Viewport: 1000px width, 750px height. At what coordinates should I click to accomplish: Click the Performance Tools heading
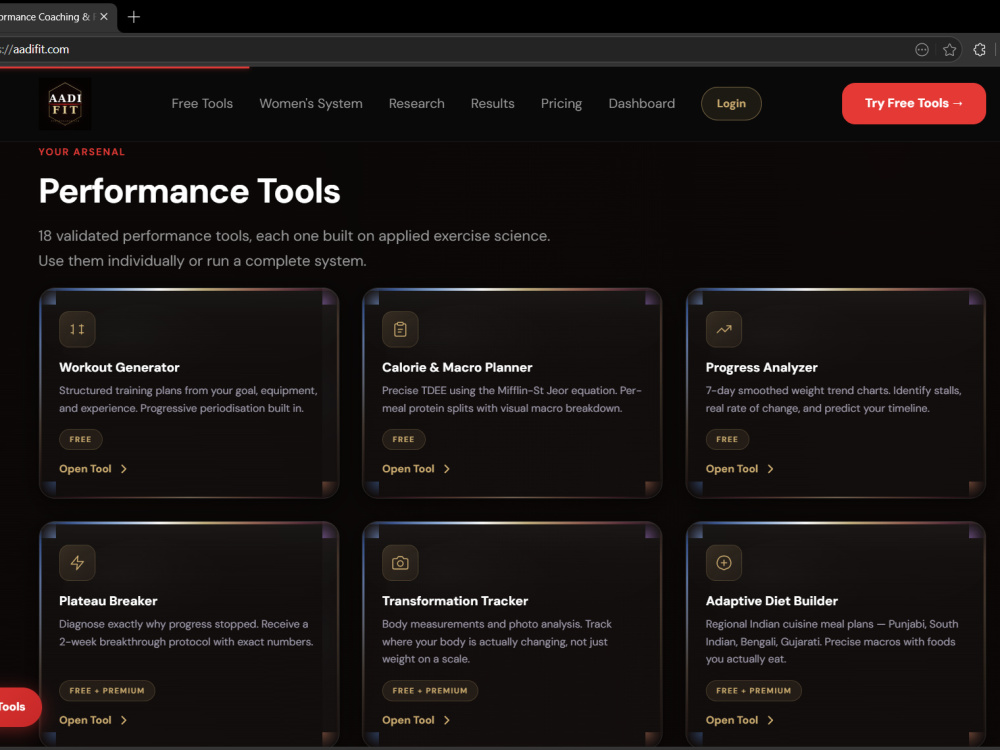click(189, 191)
